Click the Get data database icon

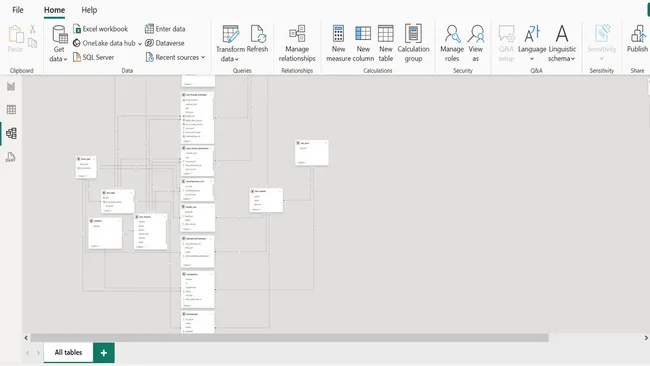pos(60,34)
